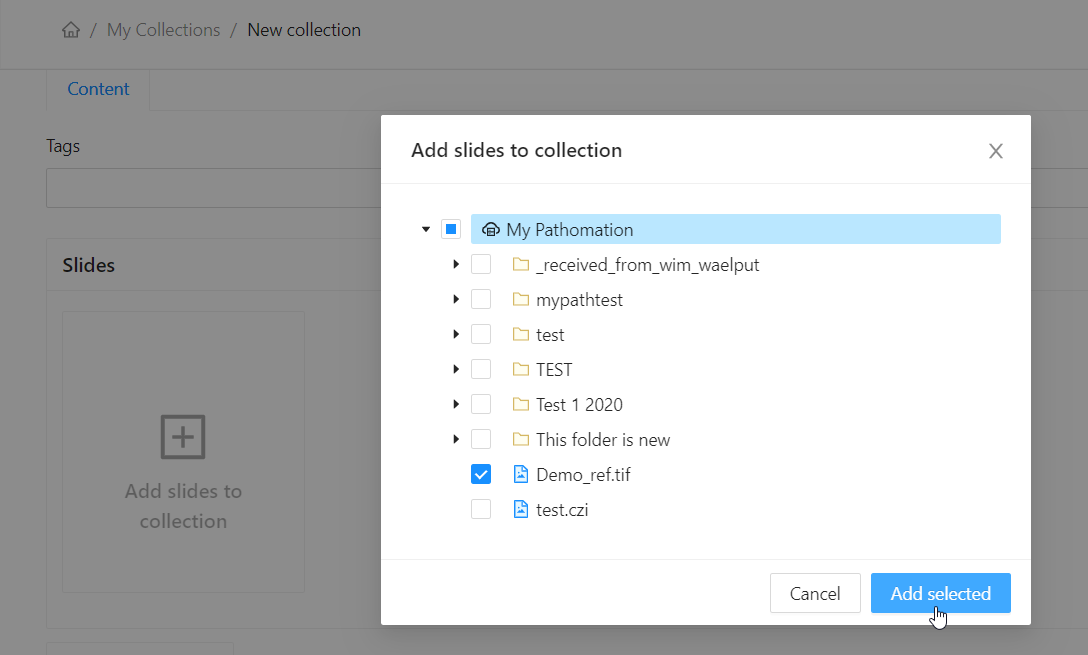Viewport: 1088px width, 655px height.
Task: Cancel the add slides dialog
Action: [x=814, y=593]
